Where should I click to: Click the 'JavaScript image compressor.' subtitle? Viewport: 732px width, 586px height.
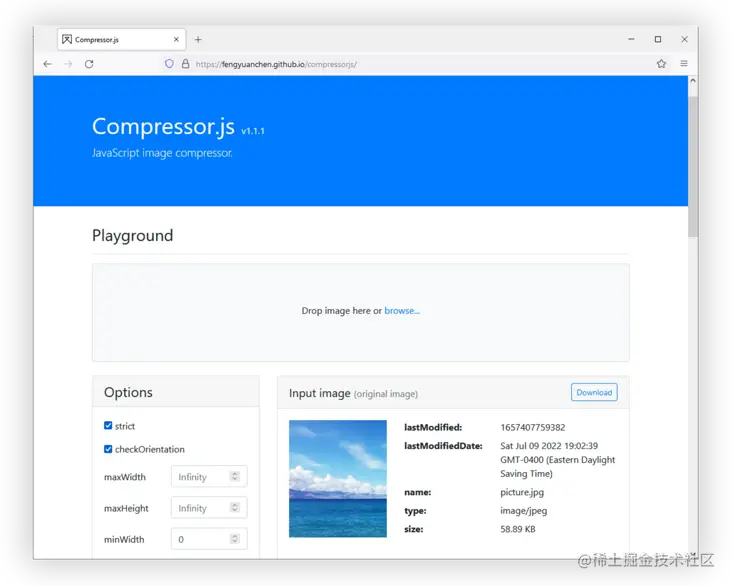[x=162, y=153]
